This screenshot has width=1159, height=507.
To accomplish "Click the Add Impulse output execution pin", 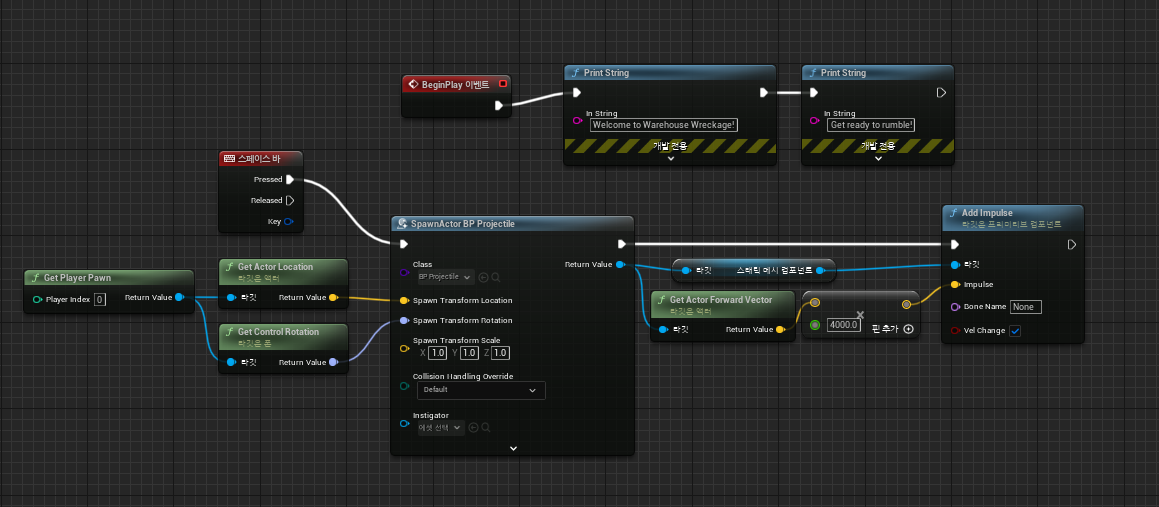I will coord(1071,244).
